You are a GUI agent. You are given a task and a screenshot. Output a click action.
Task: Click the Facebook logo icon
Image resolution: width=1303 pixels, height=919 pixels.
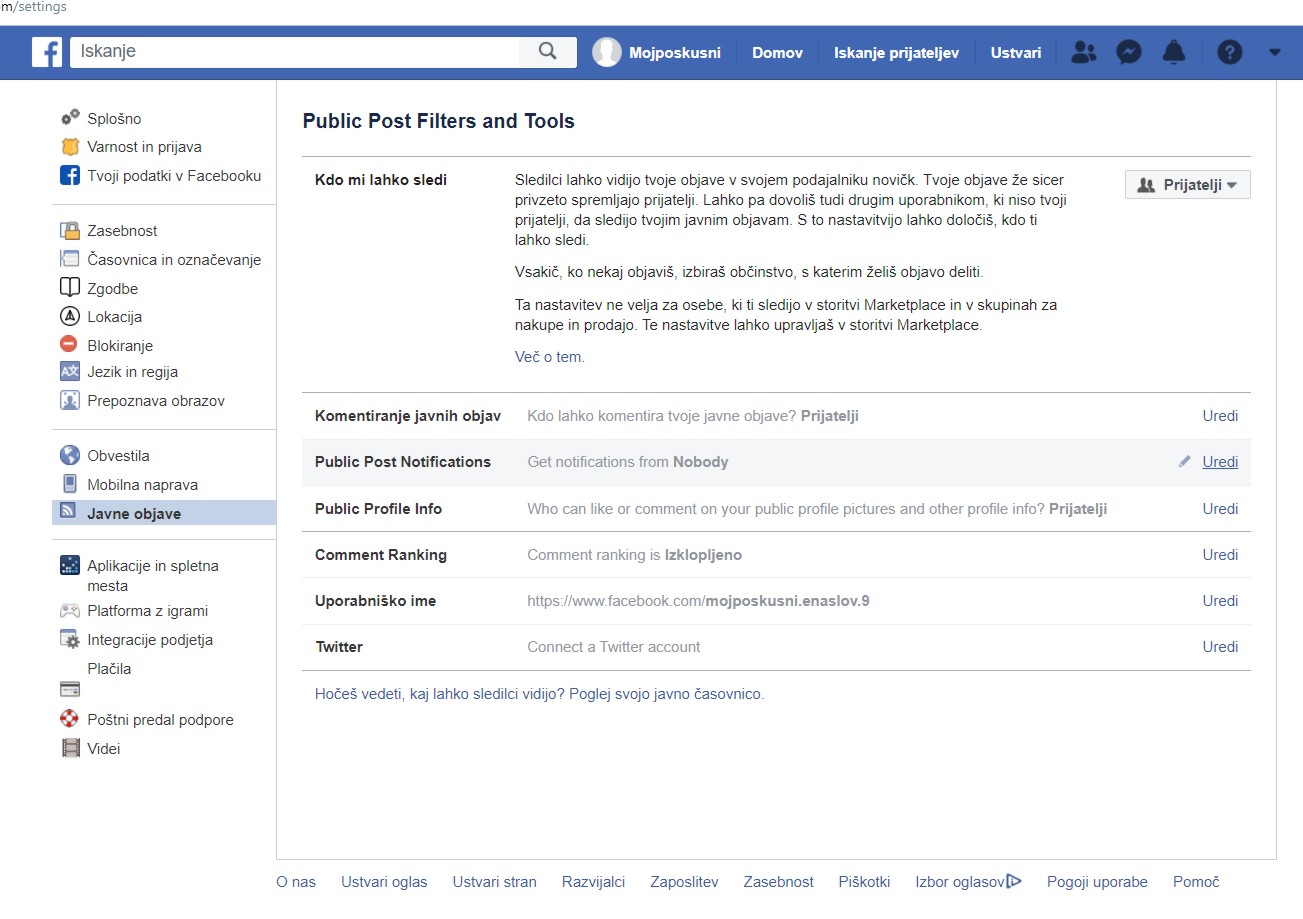coord(46,52)
